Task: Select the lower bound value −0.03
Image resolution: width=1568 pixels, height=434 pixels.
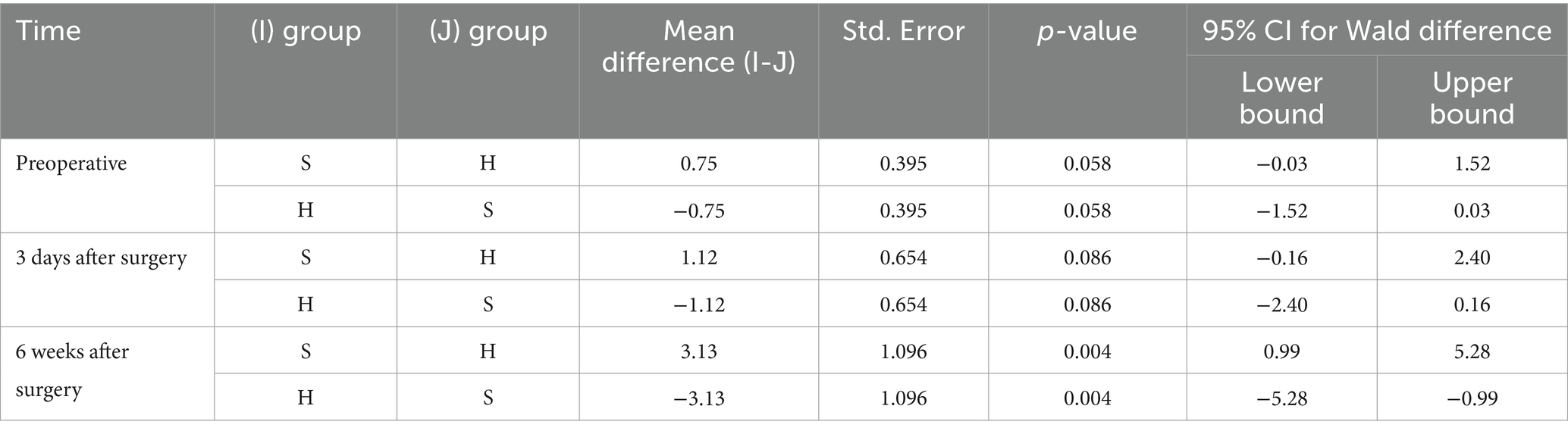Action: click(1281, 164)
